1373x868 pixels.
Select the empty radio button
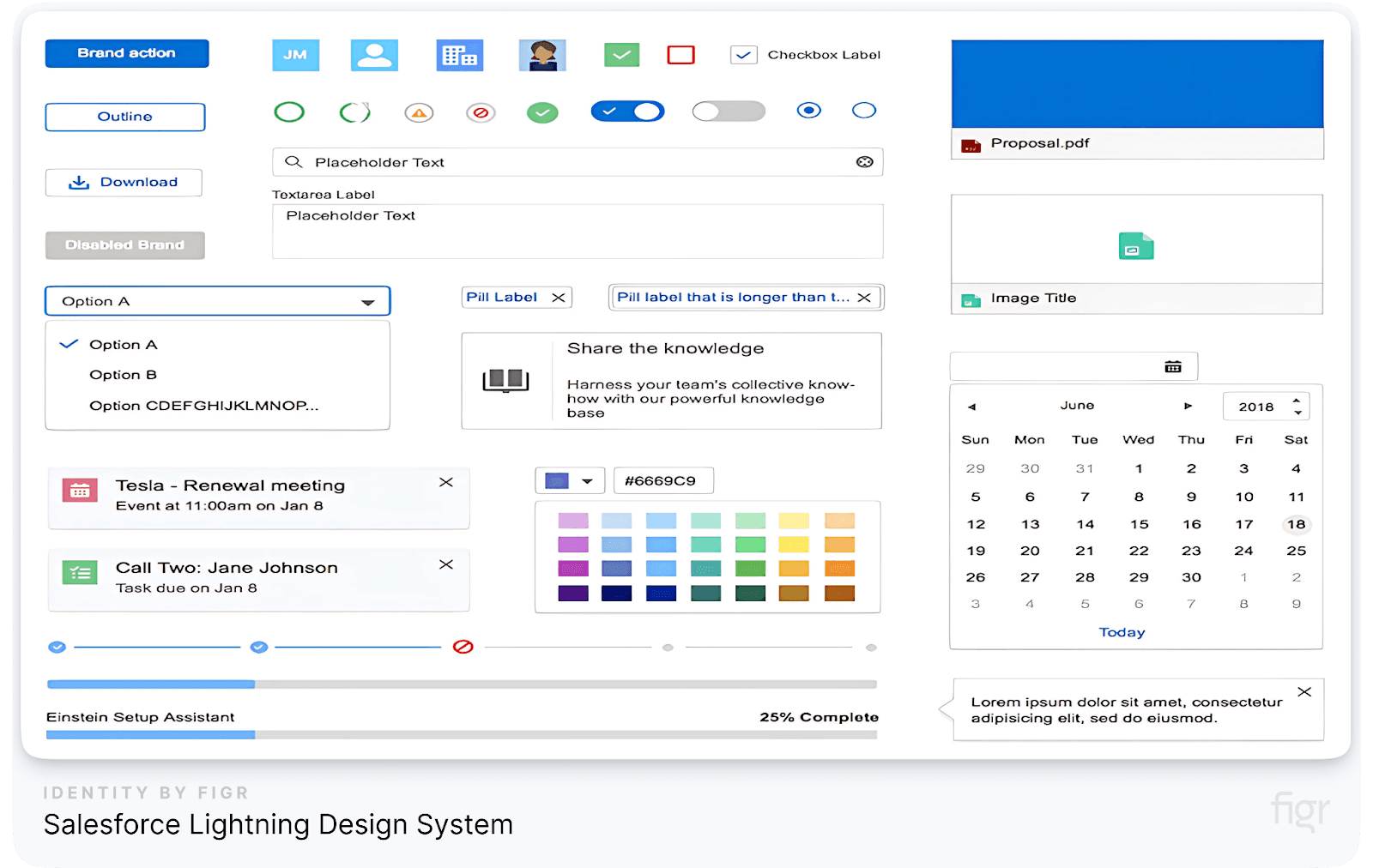864,110
